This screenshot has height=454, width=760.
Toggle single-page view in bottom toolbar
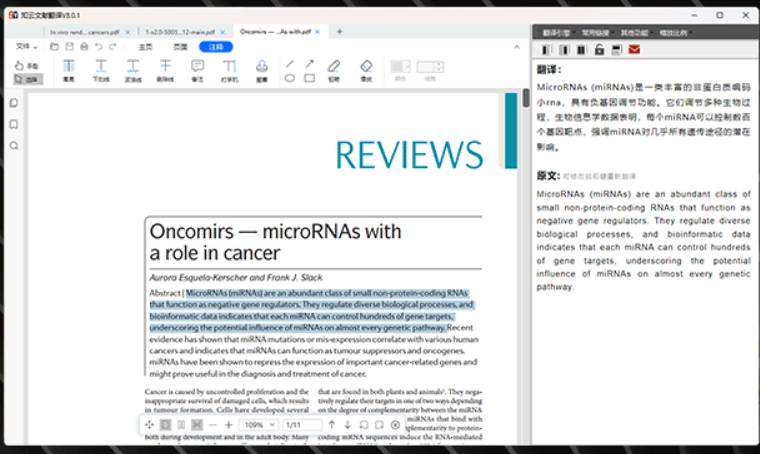[x=165, y=425]
